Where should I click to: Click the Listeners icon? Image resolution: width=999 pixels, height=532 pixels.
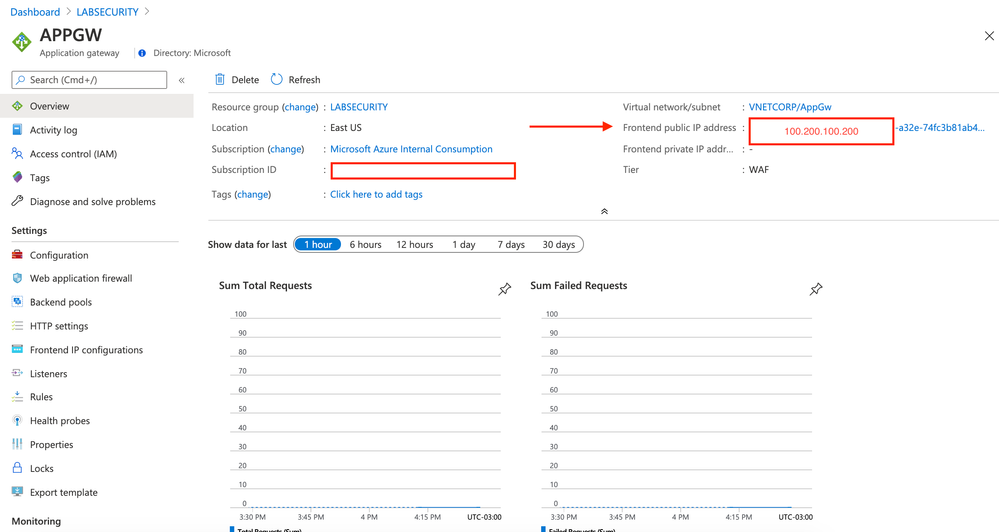[17, 373]
